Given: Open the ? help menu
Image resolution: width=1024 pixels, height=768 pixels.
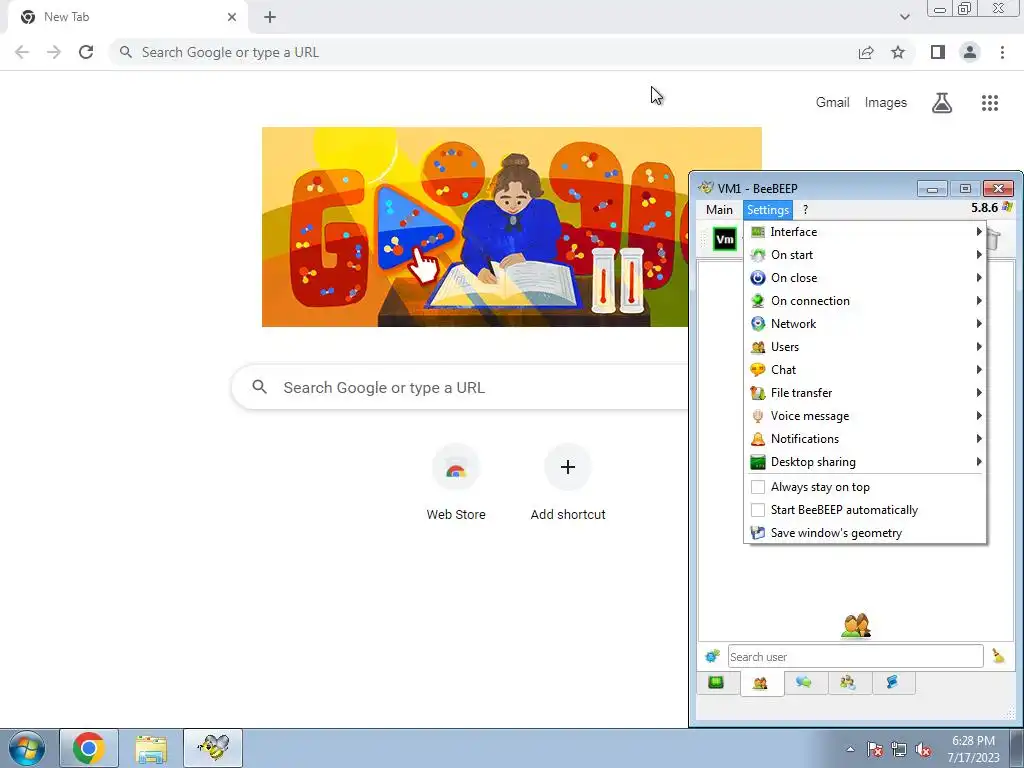Looking at the screenshot, I should click(x=805, y=210).
